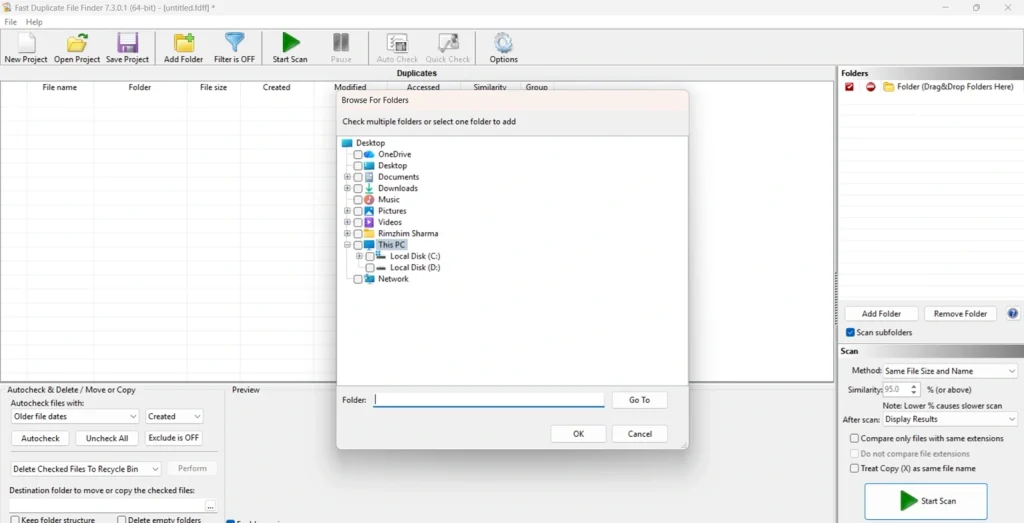Sort by Created column header
Screen dimensions: 1024x523
pyautogui.click(x=276, y=87)
